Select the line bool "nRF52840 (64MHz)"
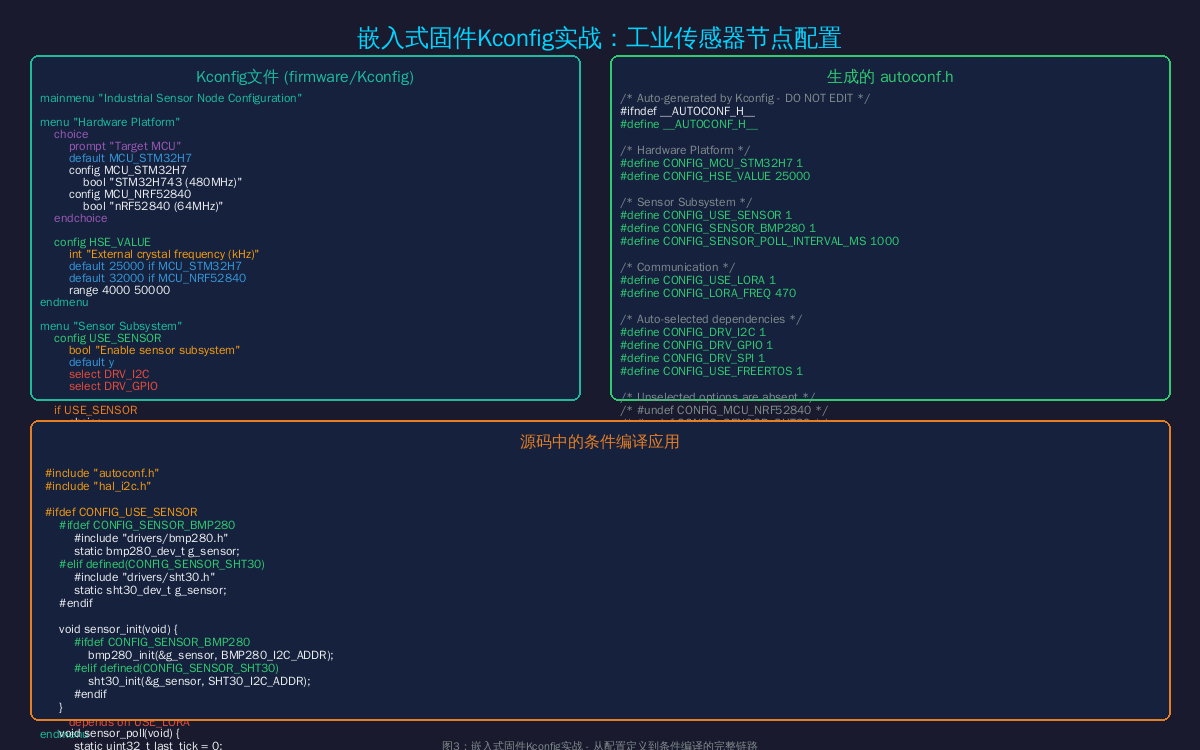1200x750 pixels. [153, 206]
